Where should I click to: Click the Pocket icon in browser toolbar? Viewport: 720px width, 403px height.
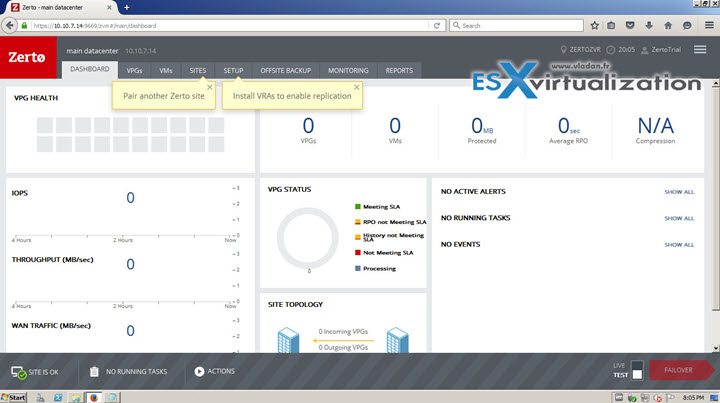(x=630, y=26)
